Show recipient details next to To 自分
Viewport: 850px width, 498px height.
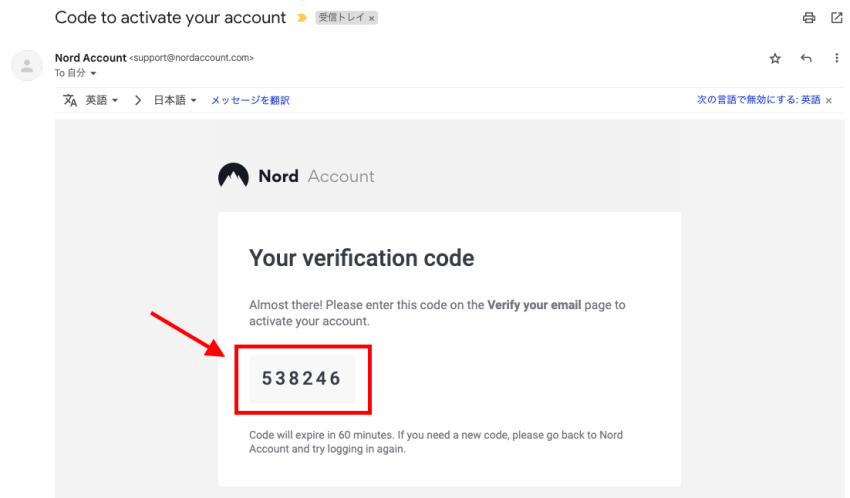pos(93,73)
